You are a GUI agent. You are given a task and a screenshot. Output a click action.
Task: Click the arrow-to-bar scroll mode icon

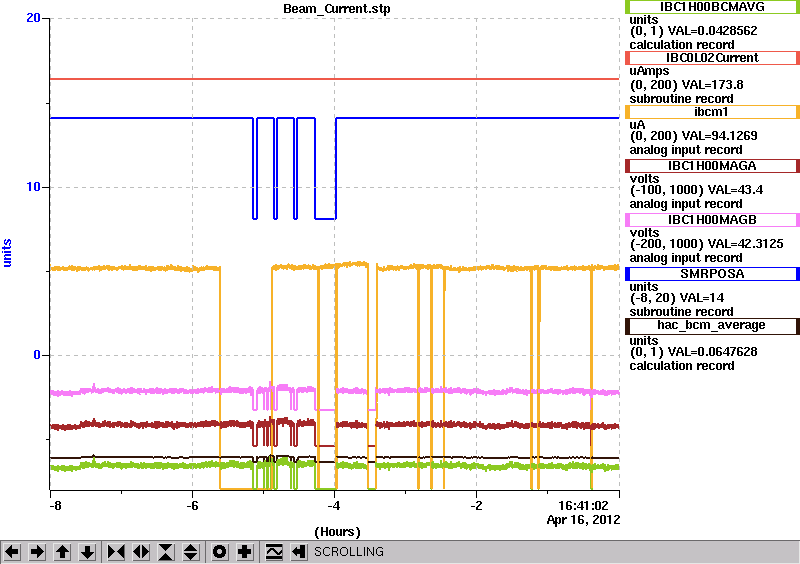click(299, 552)
